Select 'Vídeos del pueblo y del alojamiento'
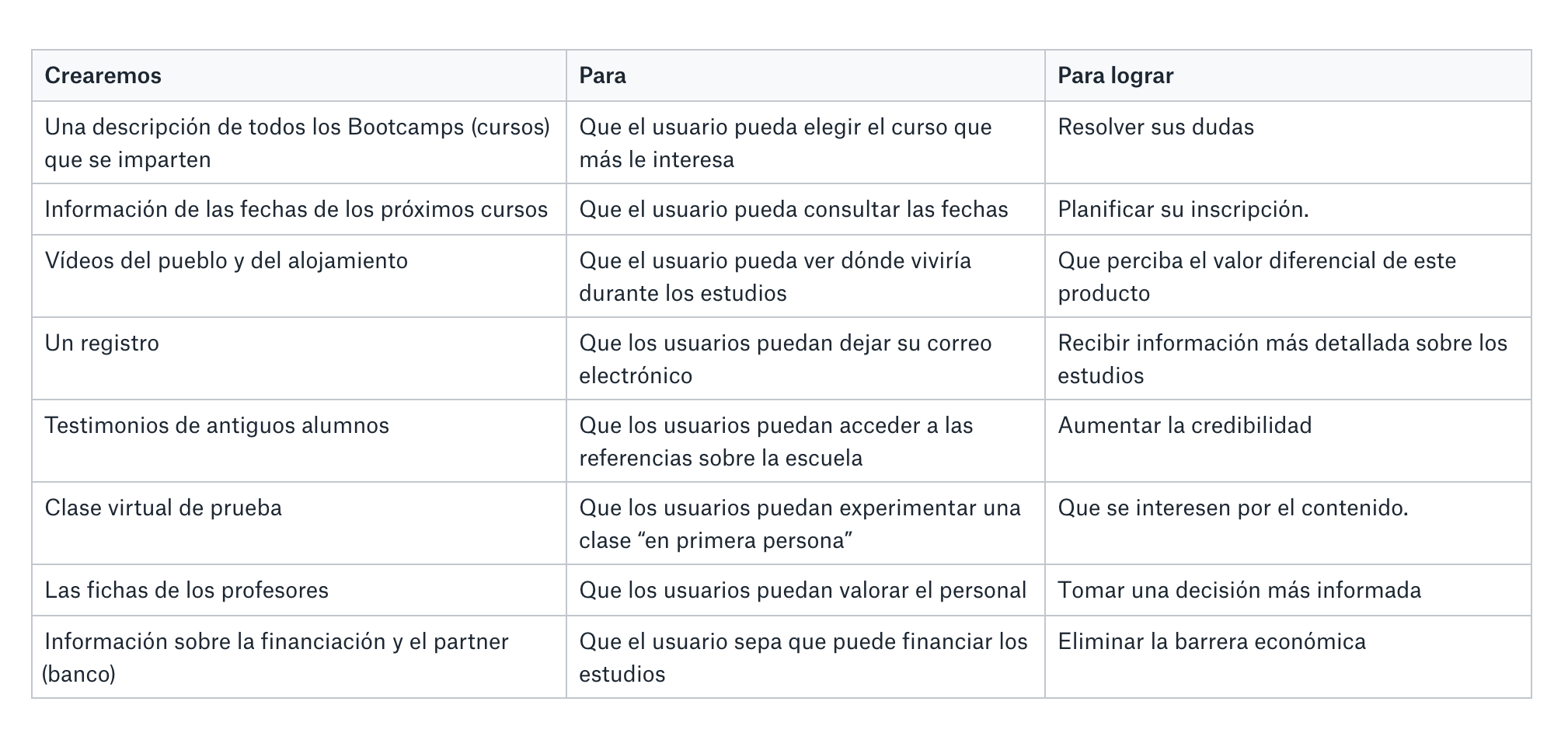Screen dimensions: 1568x740 click(299, 276)
